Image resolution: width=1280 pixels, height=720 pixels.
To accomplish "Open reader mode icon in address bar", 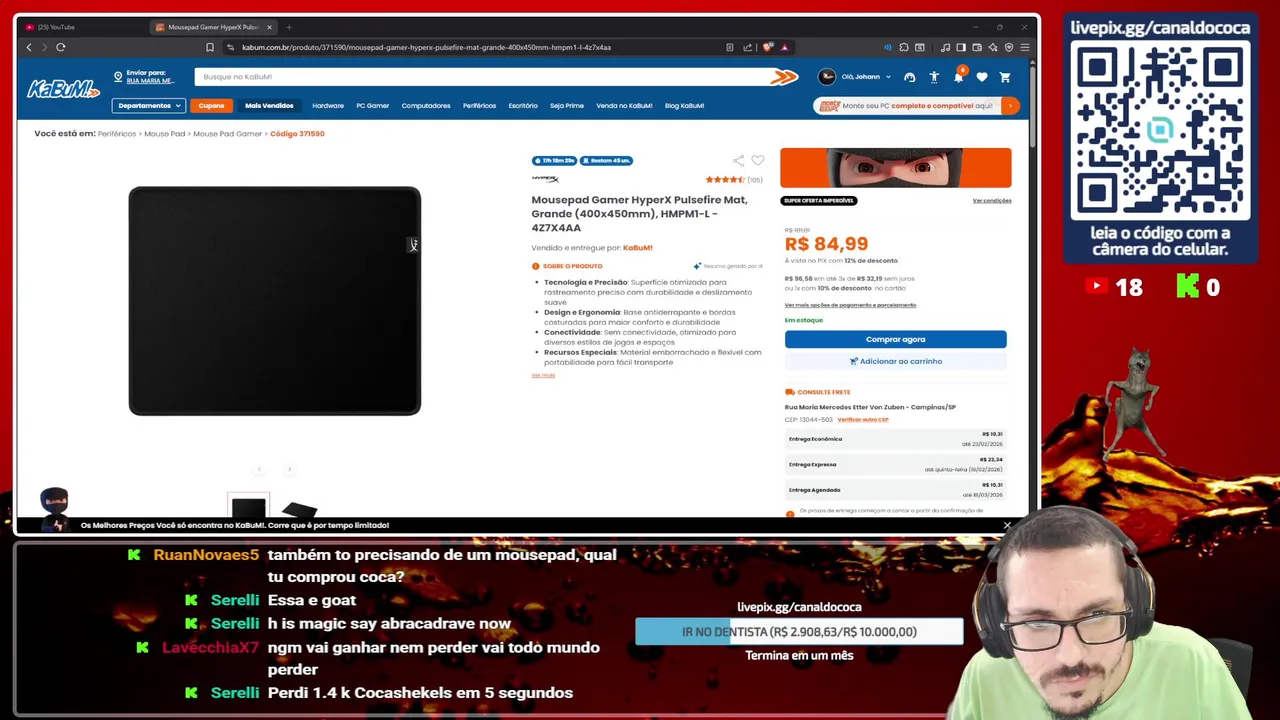I will pos(730,47).
